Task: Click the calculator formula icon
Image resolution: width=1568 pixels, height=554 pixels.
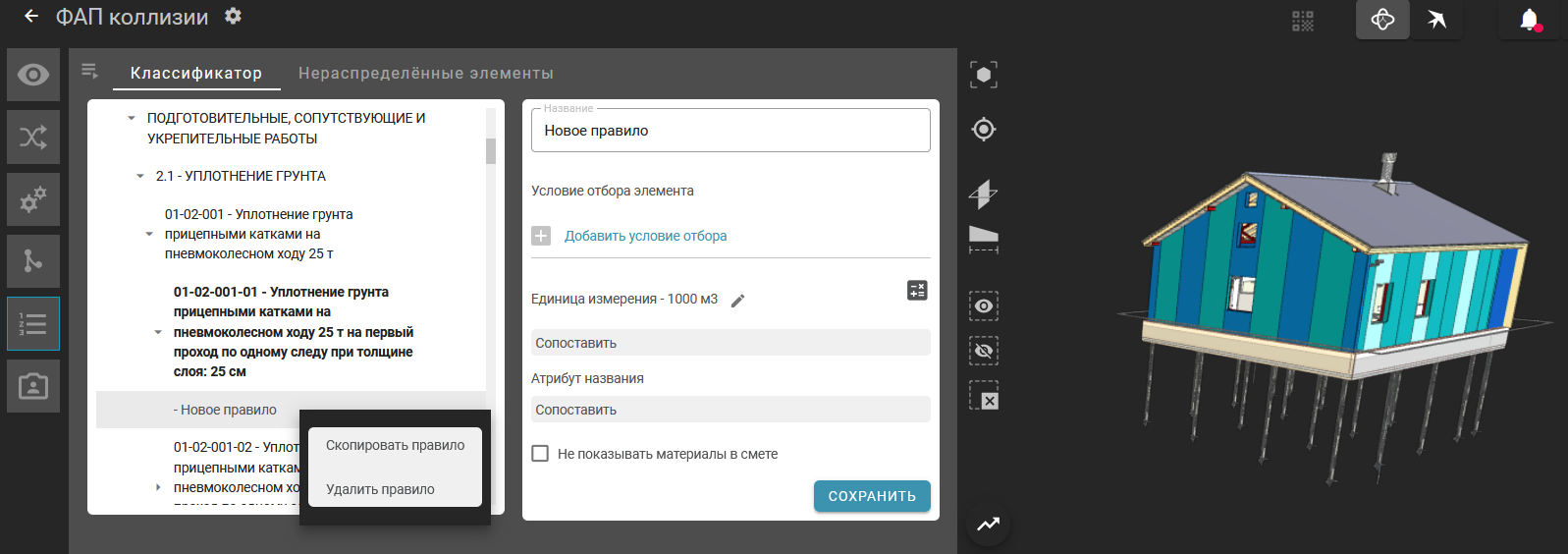Action: (x=917, y=291)
